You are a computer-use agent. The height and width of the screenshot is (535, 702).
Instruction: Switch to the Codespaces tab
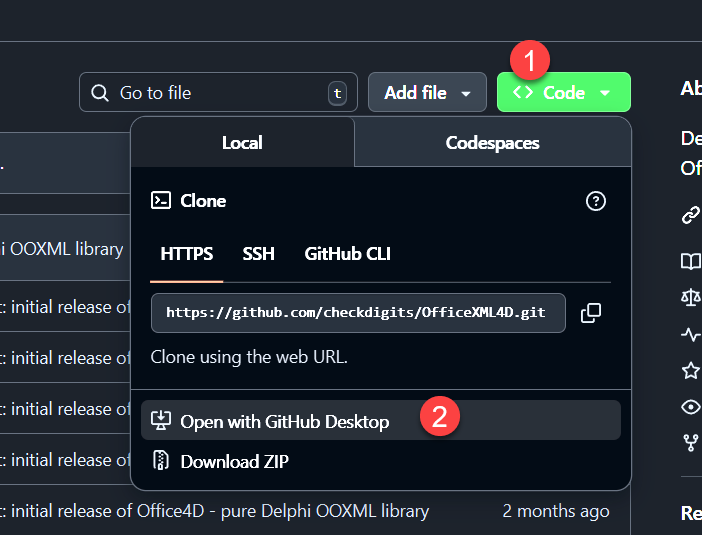tap(492, 143)
